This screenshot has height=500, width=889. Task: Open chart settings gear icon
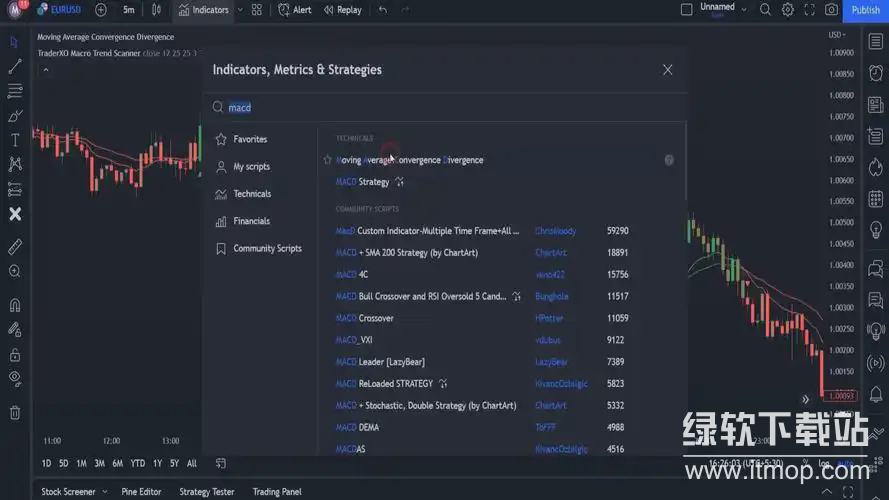pos(788,10)
